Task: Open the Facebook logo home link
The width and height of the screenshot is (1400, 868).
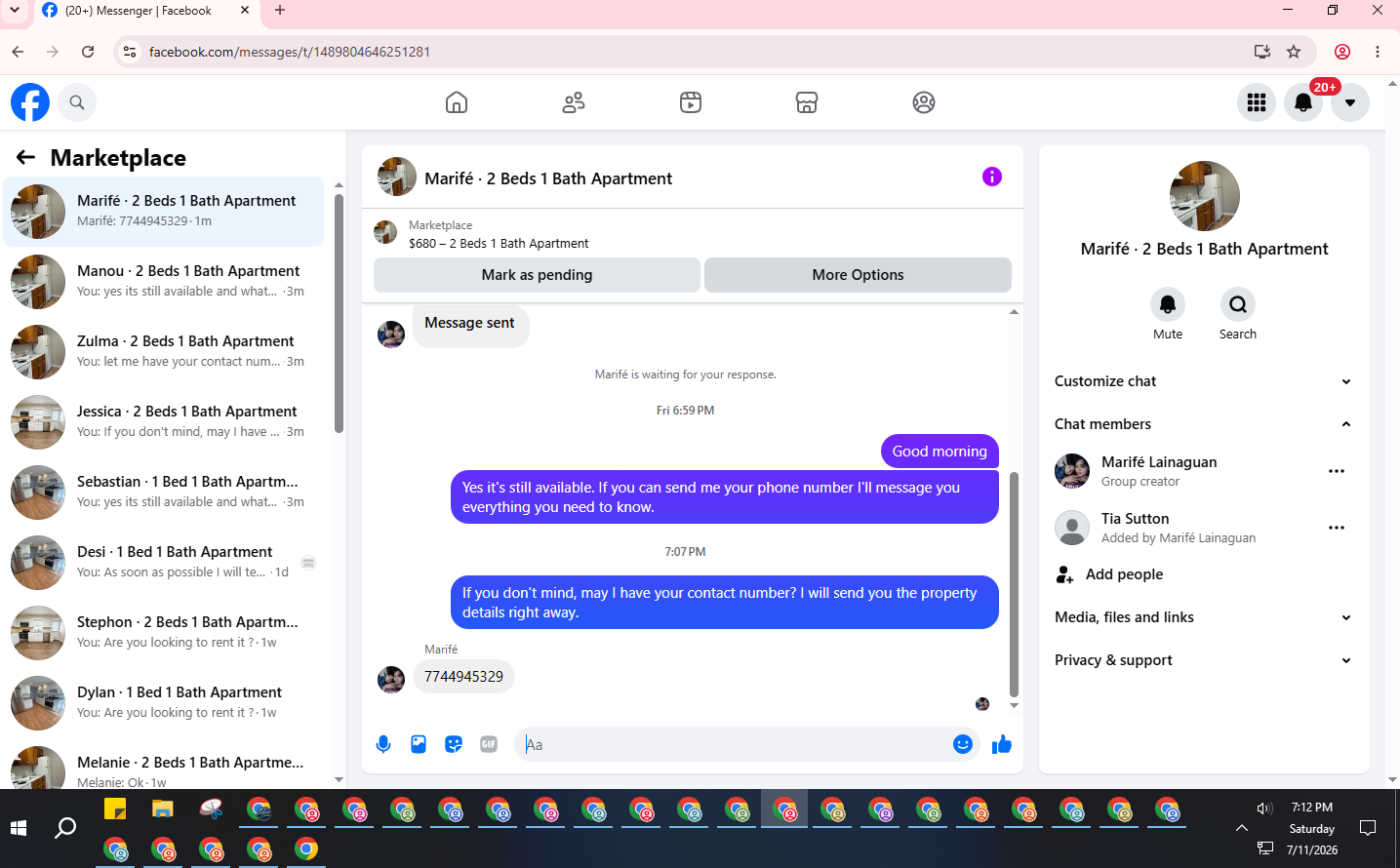Action: pos(30,102)
